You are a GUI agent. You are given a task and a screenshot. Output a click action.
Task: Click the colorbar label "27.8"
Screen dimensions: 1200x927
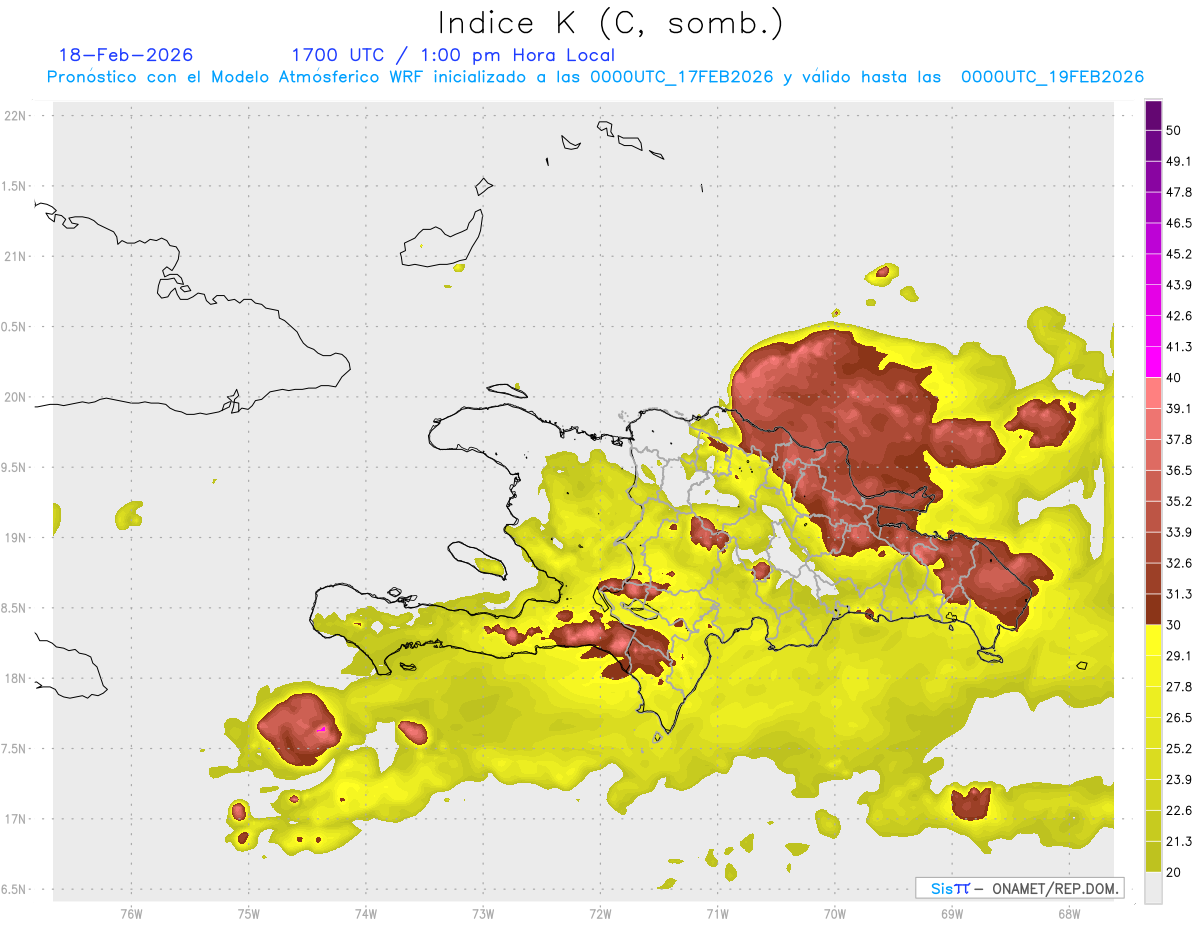(1178, 687)
